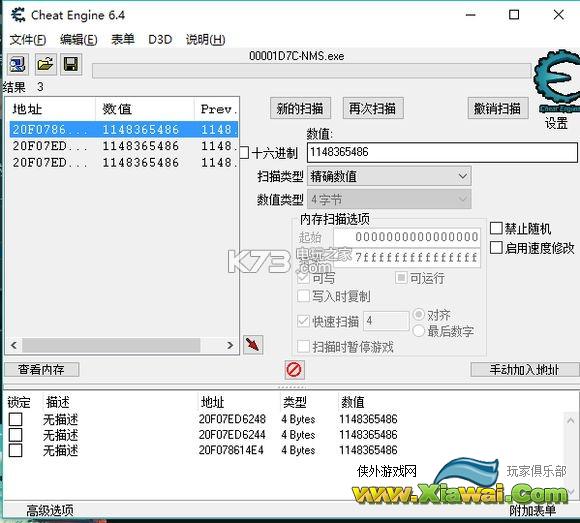Open the 说明(H) help menu
The image size is (580, 523).
click(206, 39)
